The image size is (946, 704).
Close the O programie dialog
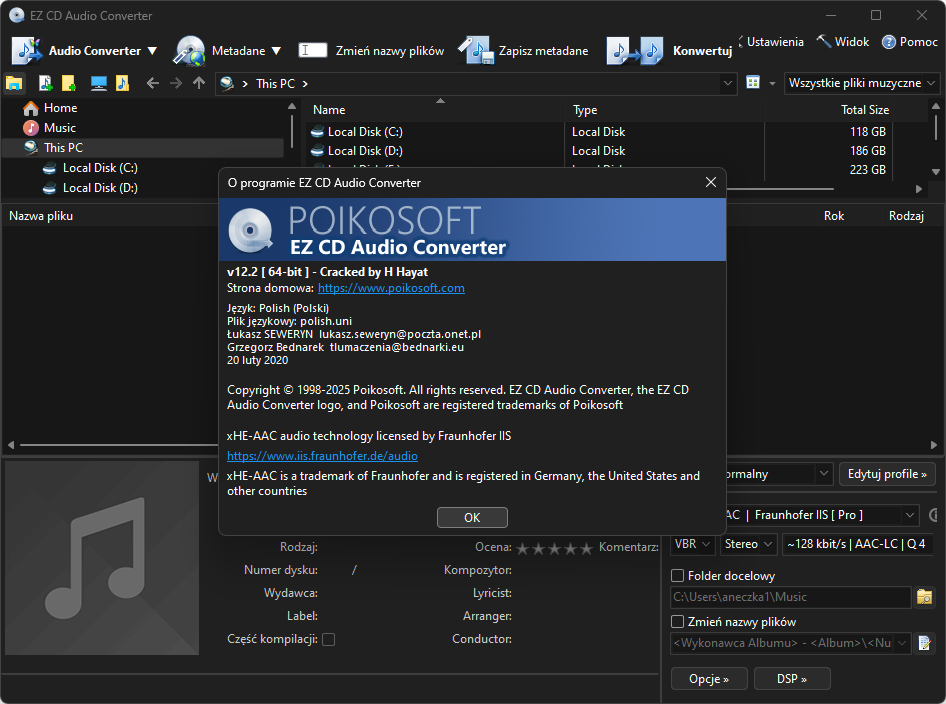tap(711, 182)
